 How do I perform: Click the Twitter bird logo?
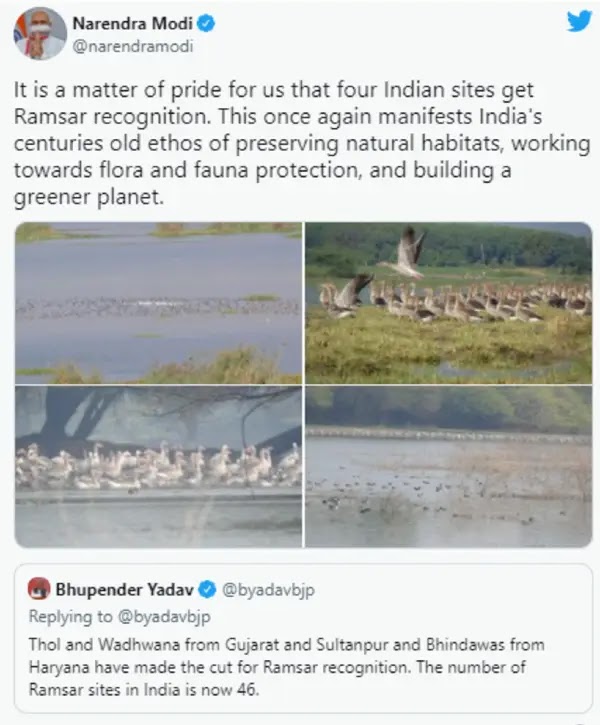click(x=579, y=22)
